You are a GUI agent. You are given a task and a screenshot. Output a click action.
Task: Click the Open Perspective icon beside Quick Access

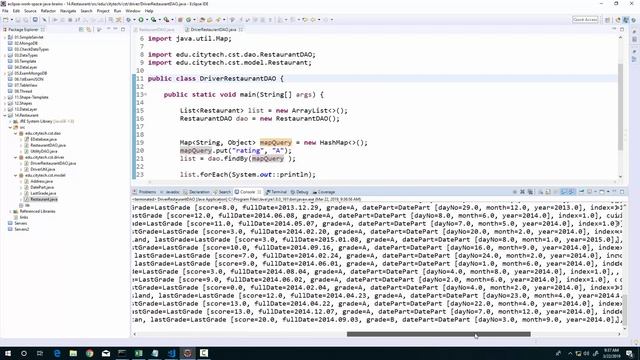point(607,20)
